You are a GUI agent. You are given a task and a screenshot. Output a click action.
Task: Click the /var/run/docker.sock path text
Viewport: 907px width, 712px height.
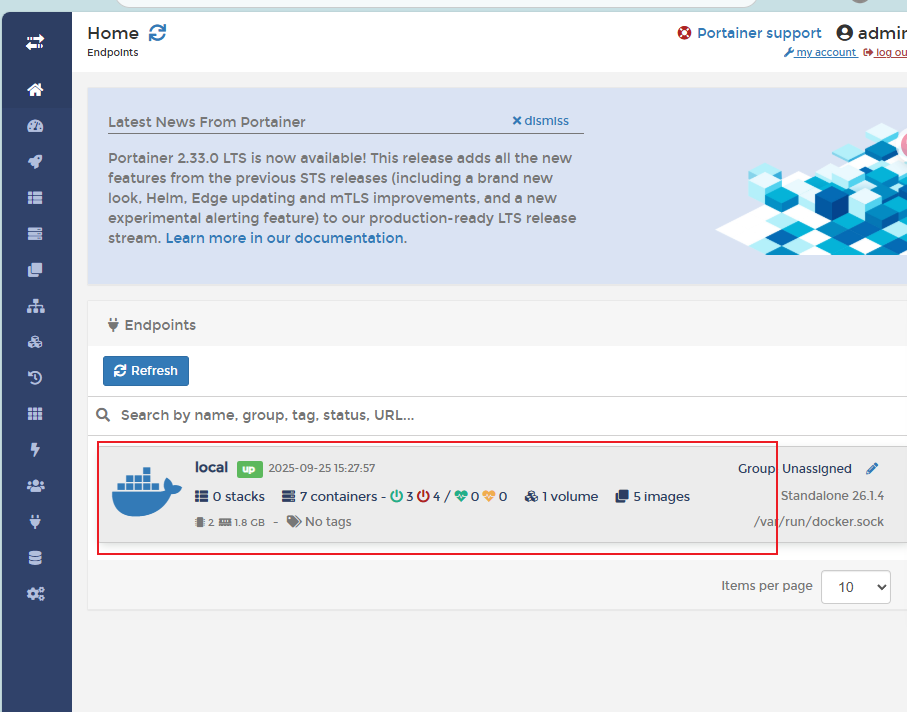[x=818, y=522]
